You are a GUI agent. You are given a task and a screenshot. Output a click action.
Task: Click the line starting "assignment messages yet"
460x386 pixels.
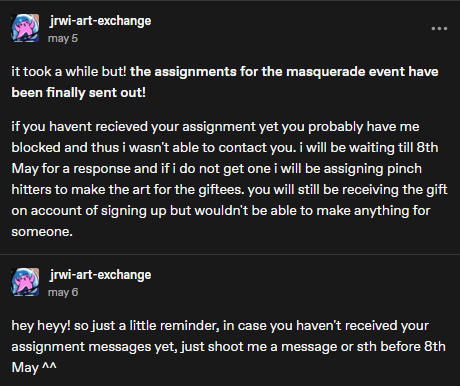[228, 347]
